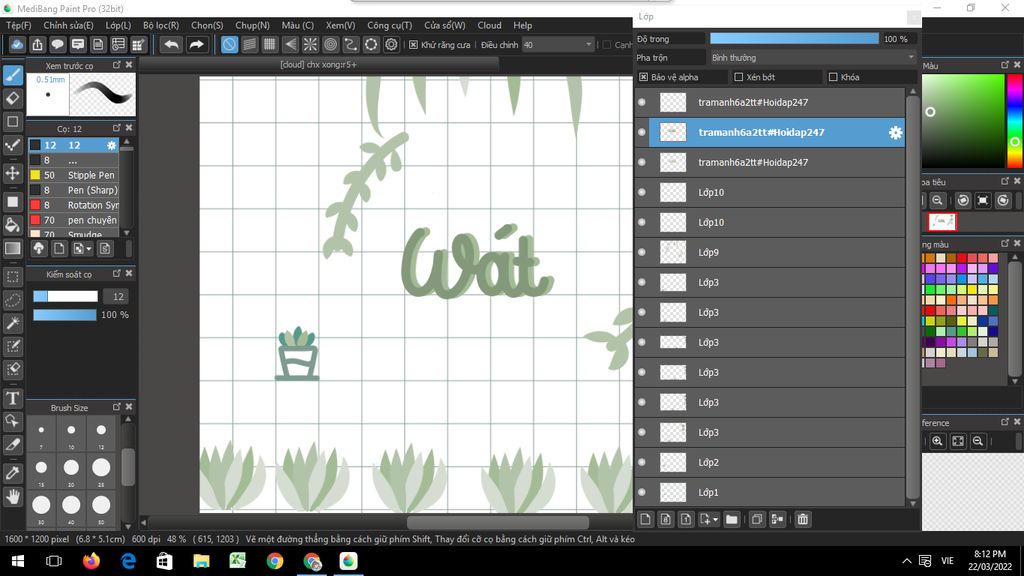Open the Cloud menu
Viewport: 1024px width, 576px height.
(489, 25)
